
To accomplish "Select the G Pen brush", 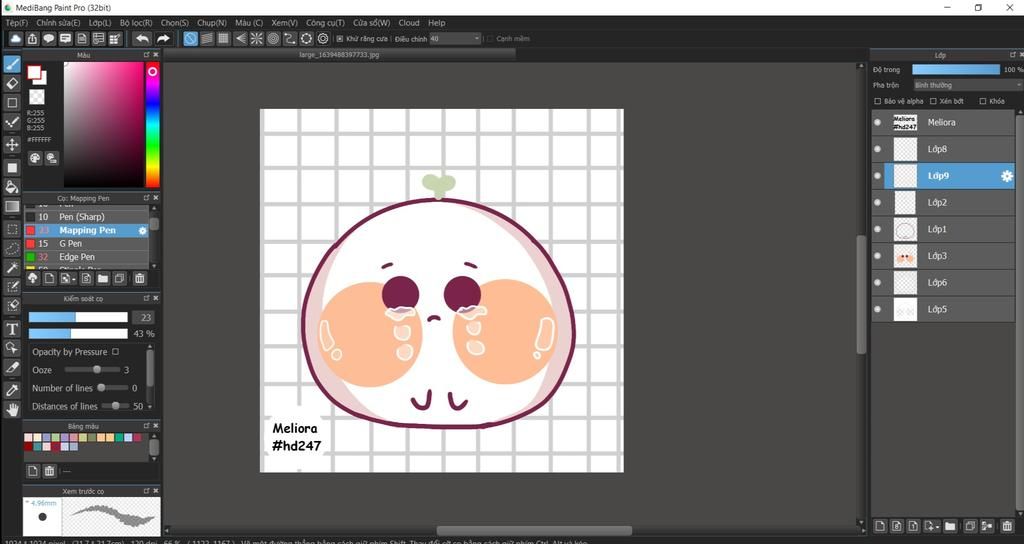I will pyautogui.click(x=87, y=244).
